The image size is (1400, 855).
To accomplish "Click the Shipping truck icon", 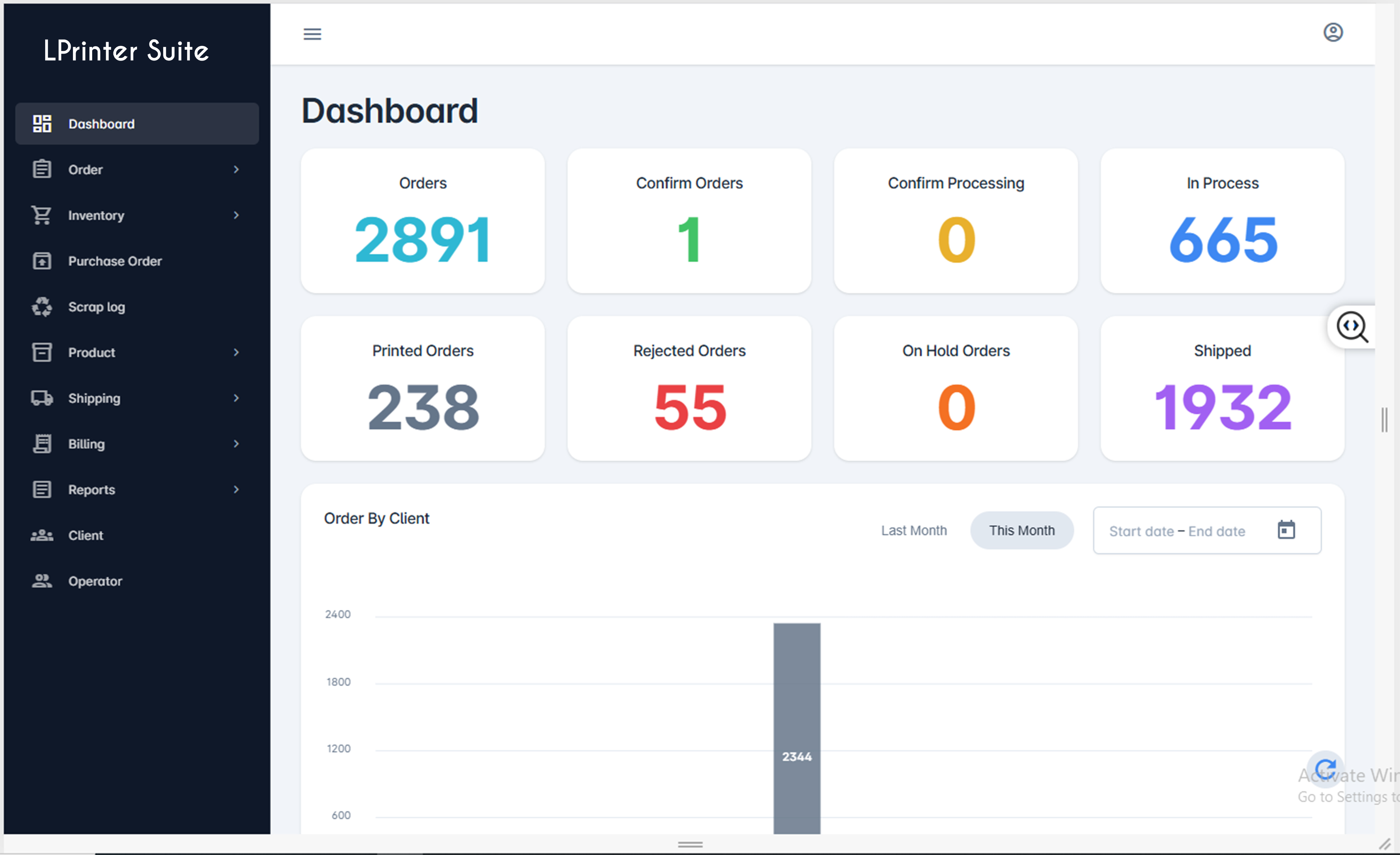I will [x=42, y=398].
